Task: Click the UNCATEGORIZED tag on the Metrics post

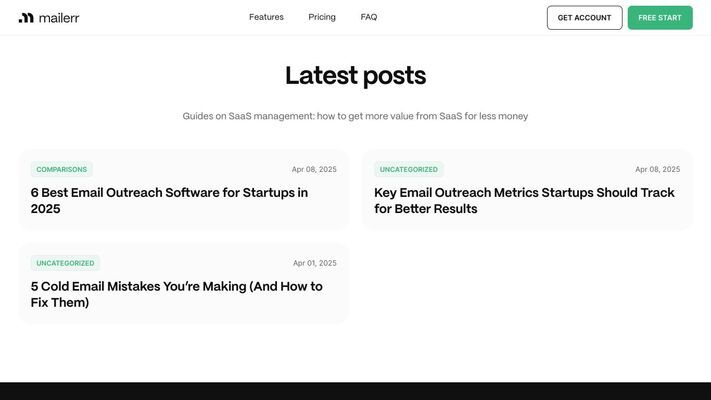Action: tap(409, 169)
